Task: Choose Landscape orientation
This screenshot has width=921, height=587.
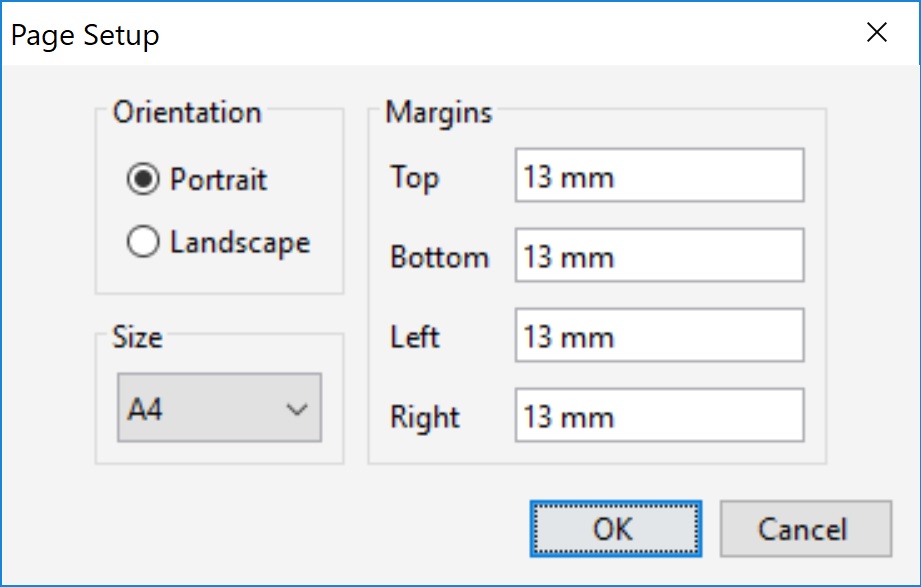Action: (143, 242)
